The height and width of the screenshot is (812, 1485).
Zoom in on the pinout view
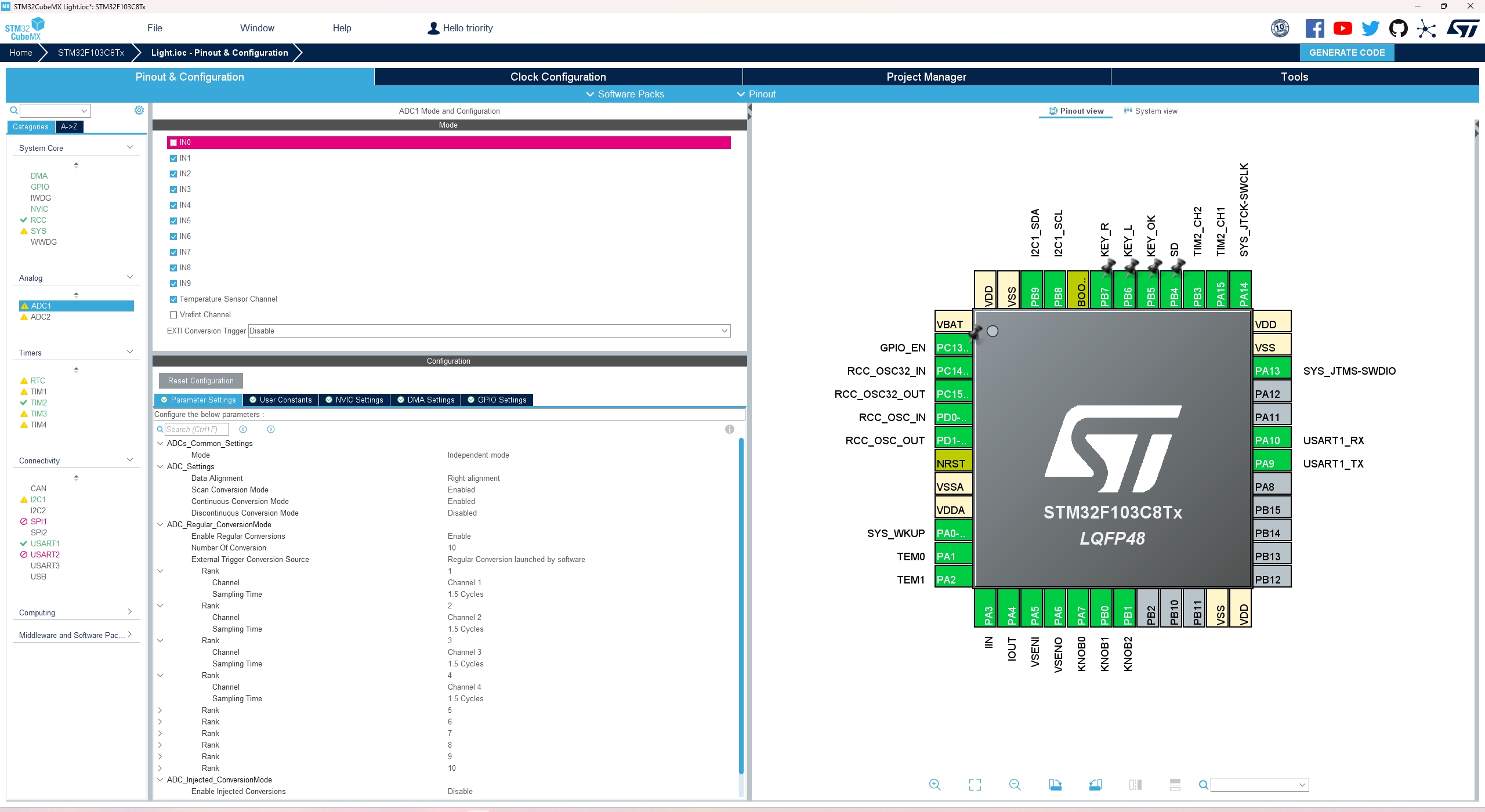click(935, 785)
